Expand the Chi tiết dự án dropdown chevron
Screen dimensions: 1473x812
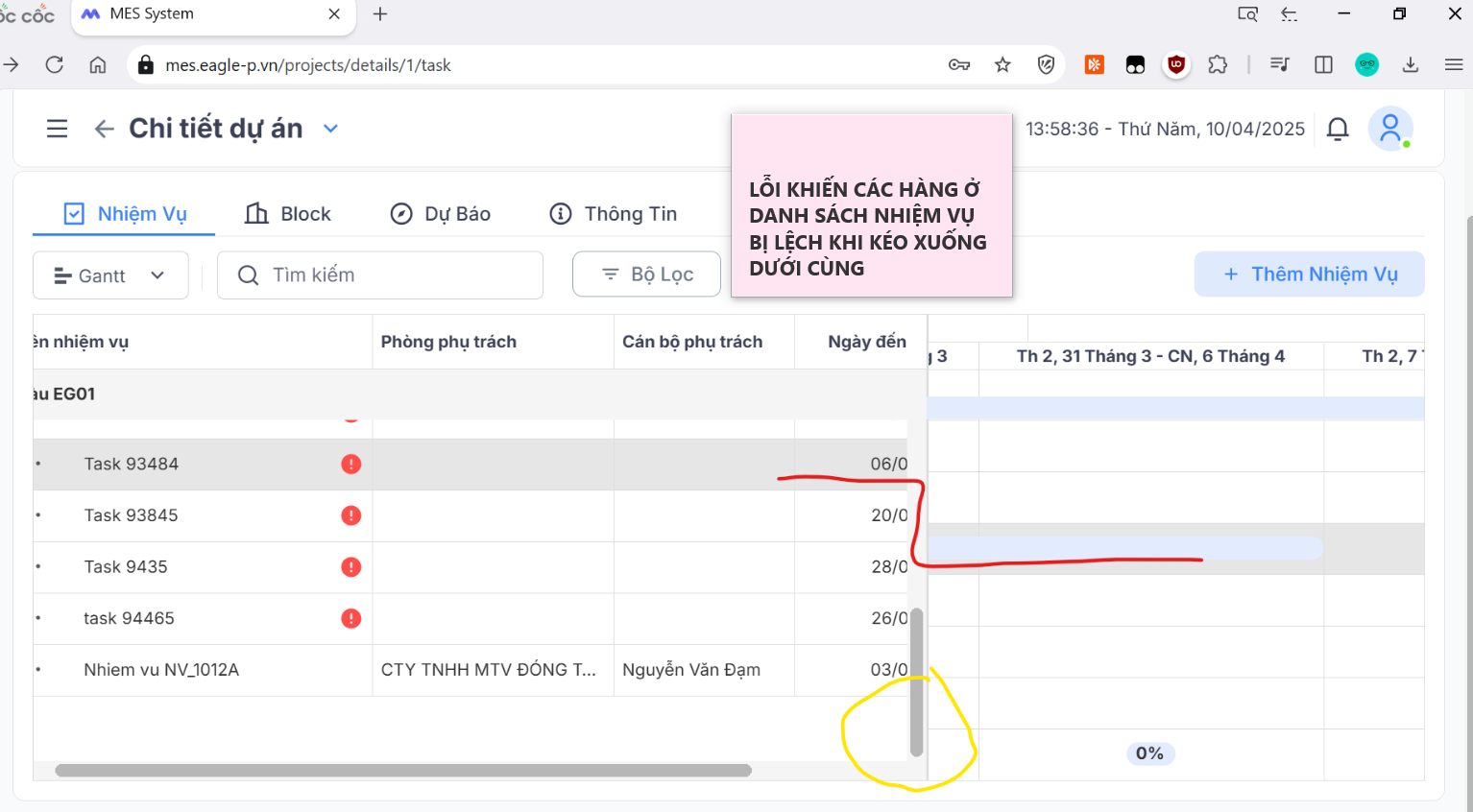(330, 129)
